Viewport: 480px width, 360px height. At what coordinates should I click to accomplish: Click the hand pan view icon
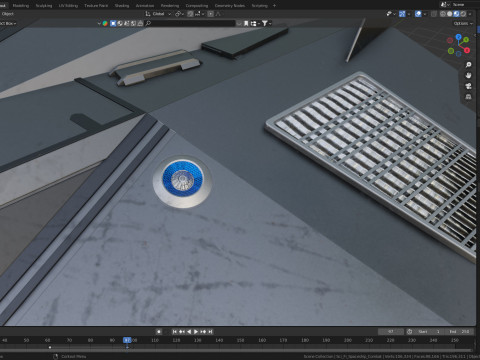click(469, 75)
